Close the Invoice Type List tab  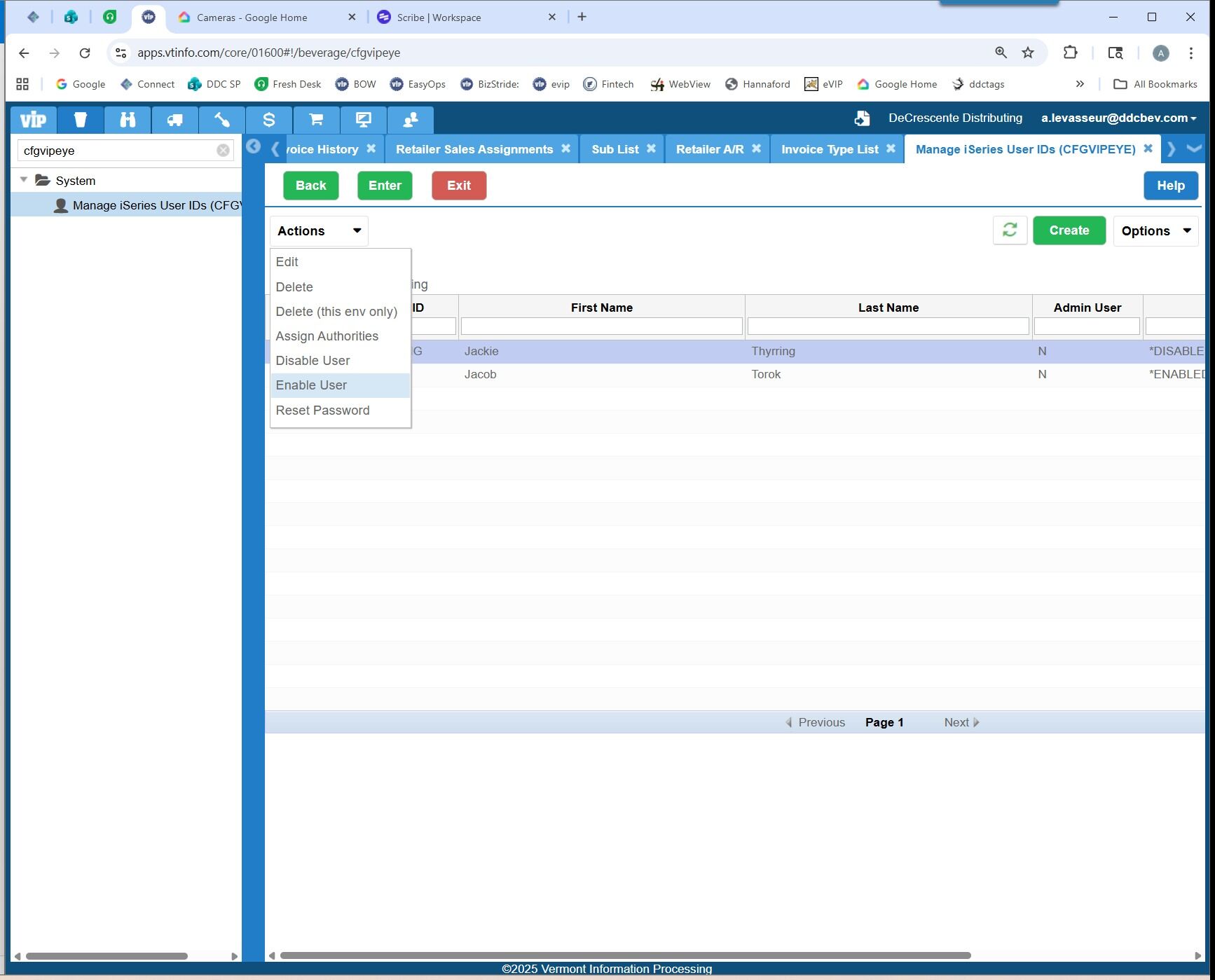coord(891,149)
